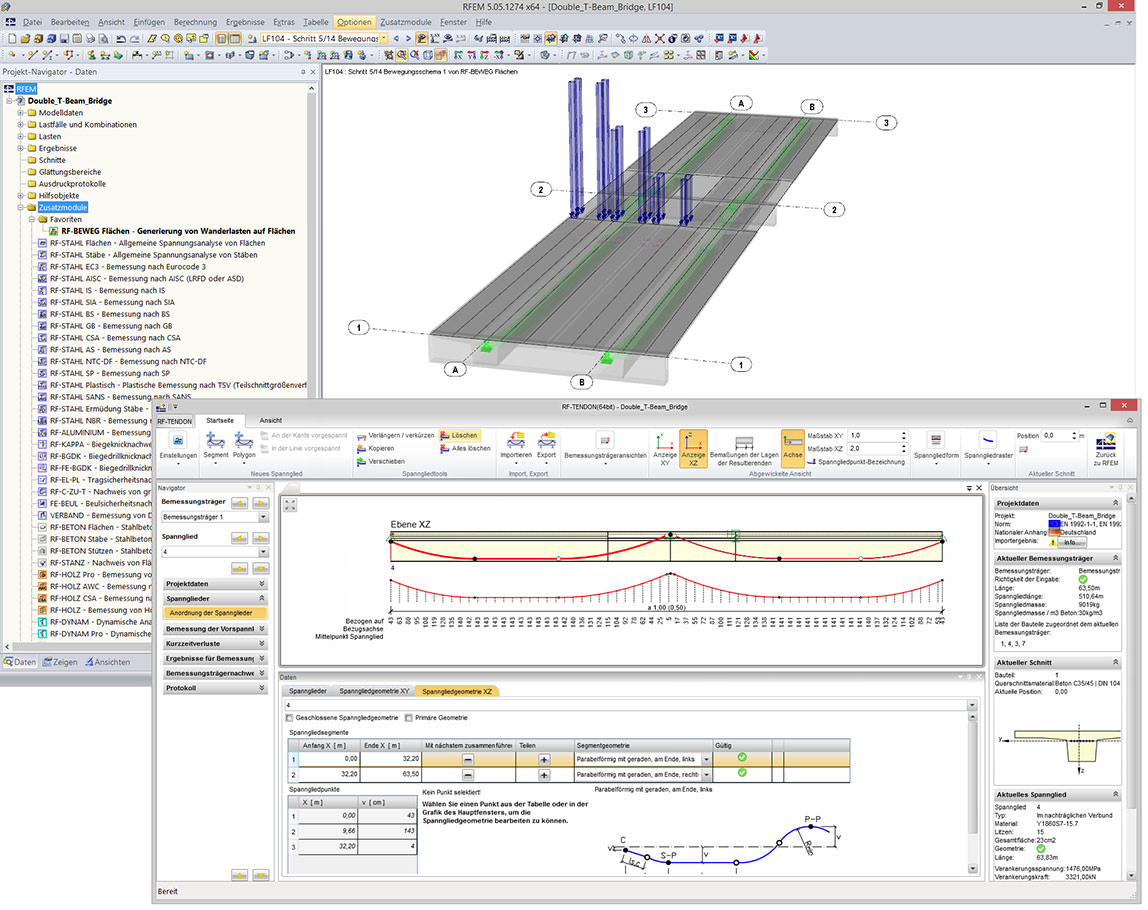Select Spanngliedpunkt row 2 X value 9,66
1148x910 pixels.
(328, 832)
